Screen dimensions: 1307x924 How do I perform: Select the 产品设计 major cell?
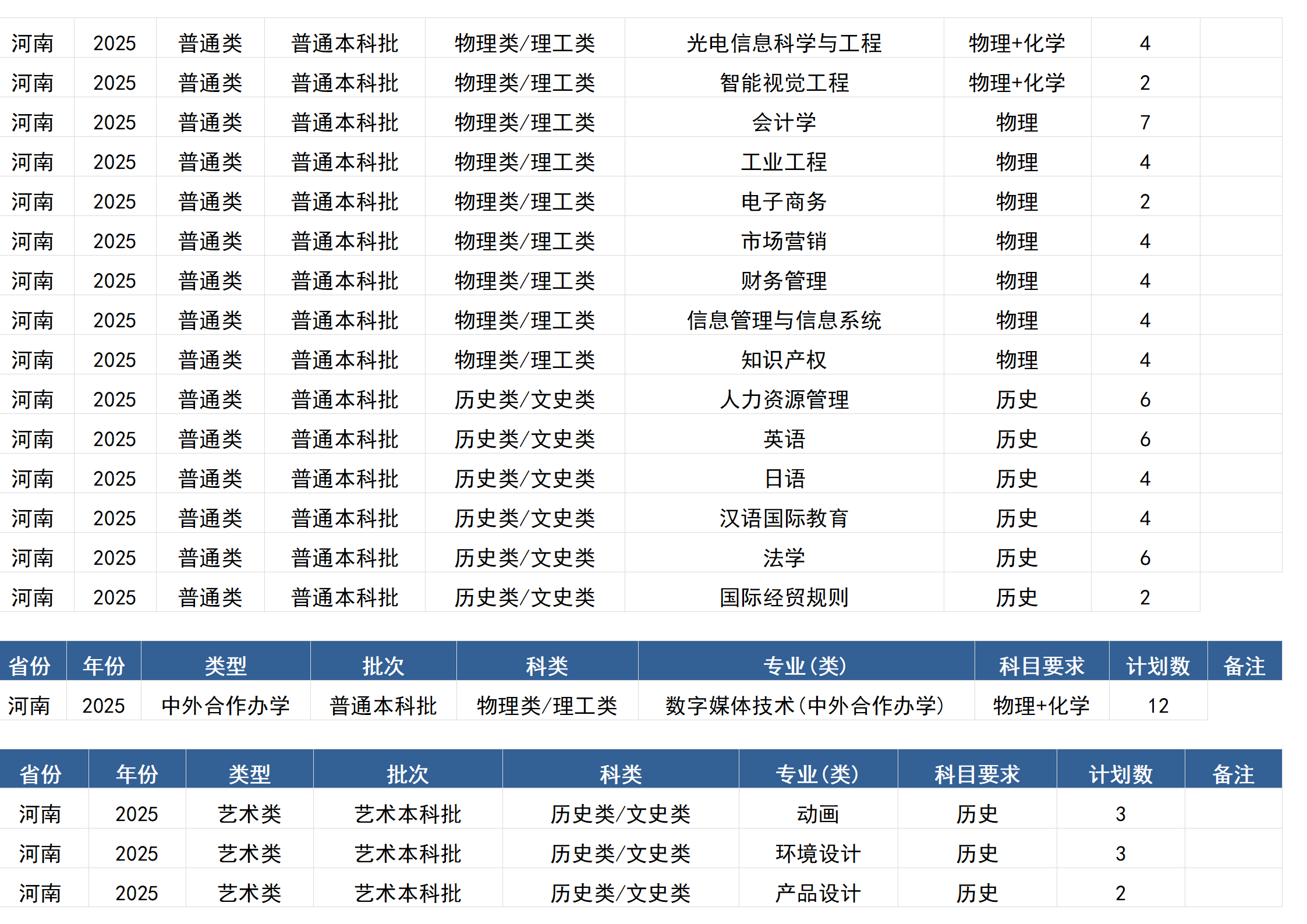818,892
